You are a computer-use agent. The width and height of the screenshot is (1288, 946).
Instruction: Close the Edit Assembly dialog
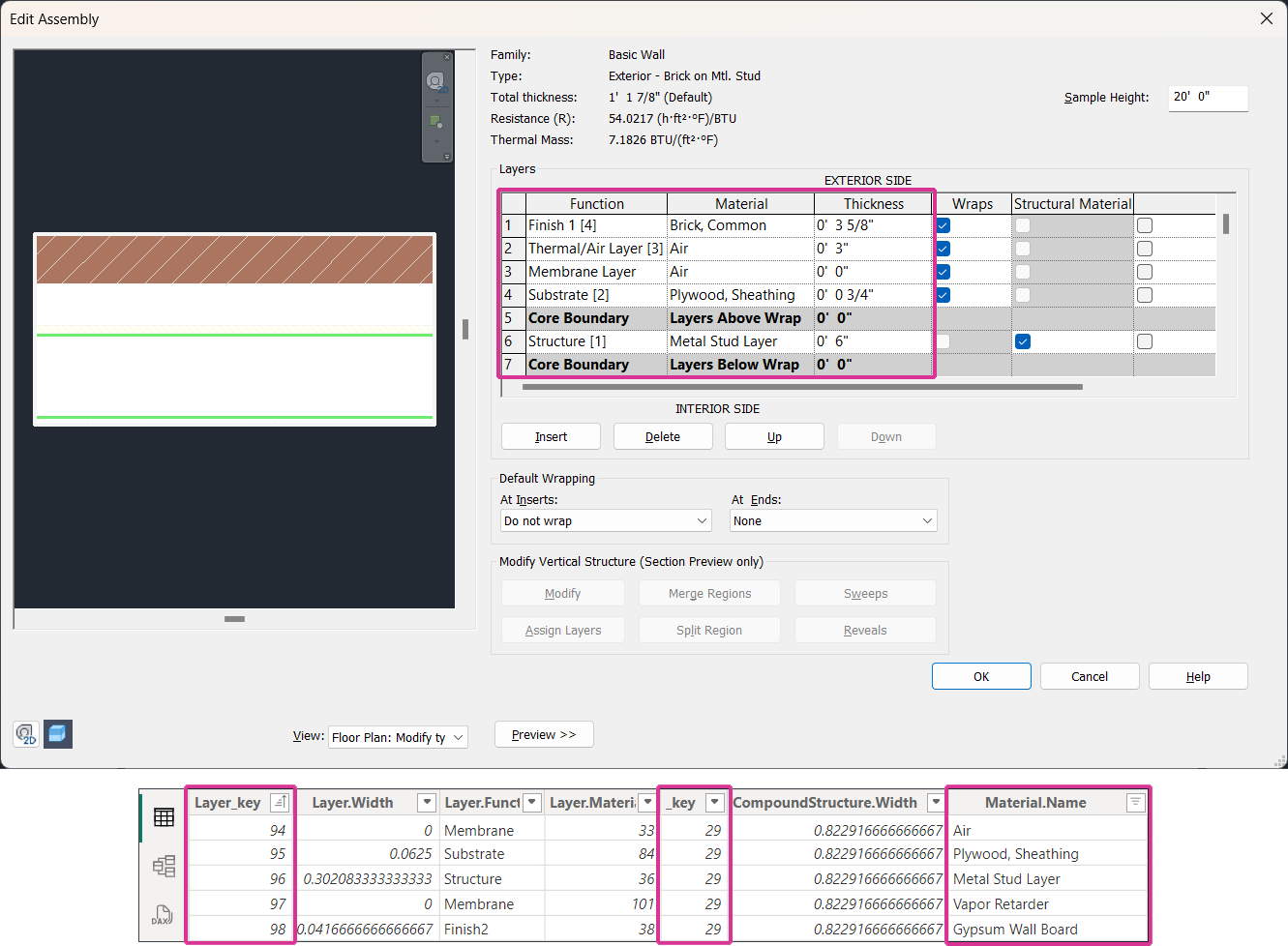pyautogui.click(x=1266, y=18)
